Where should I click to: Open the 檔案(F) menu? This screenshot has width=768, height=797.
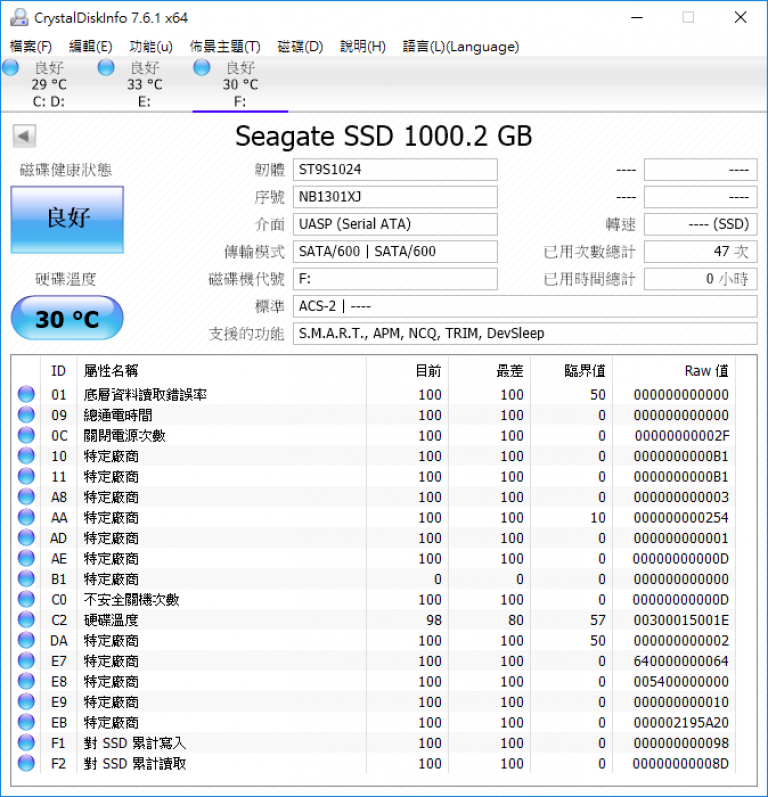pyautogui.click(x=31, y=47)
